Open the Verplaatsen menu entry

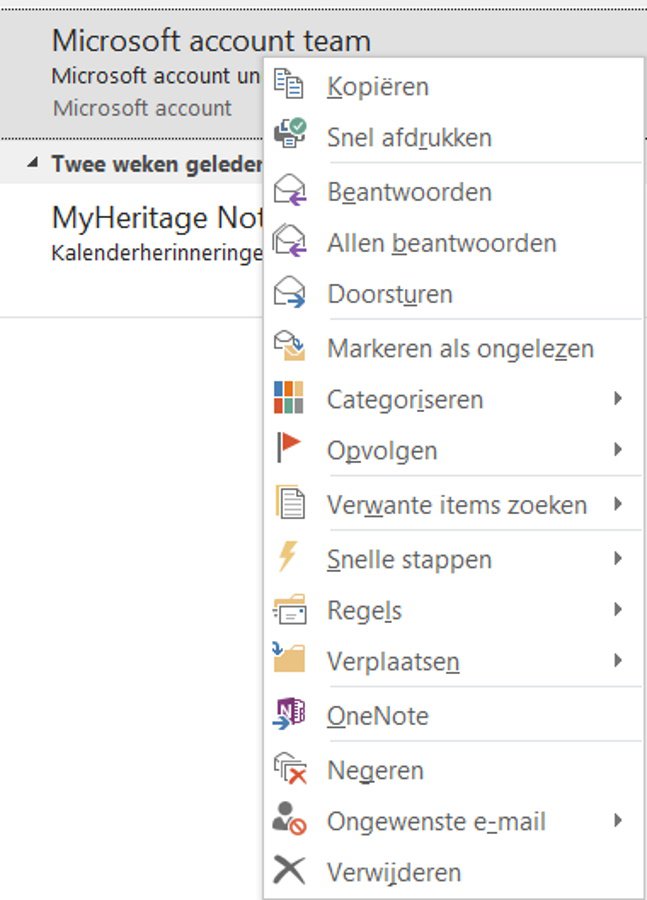pyautogui.click(x=454, y=661)
